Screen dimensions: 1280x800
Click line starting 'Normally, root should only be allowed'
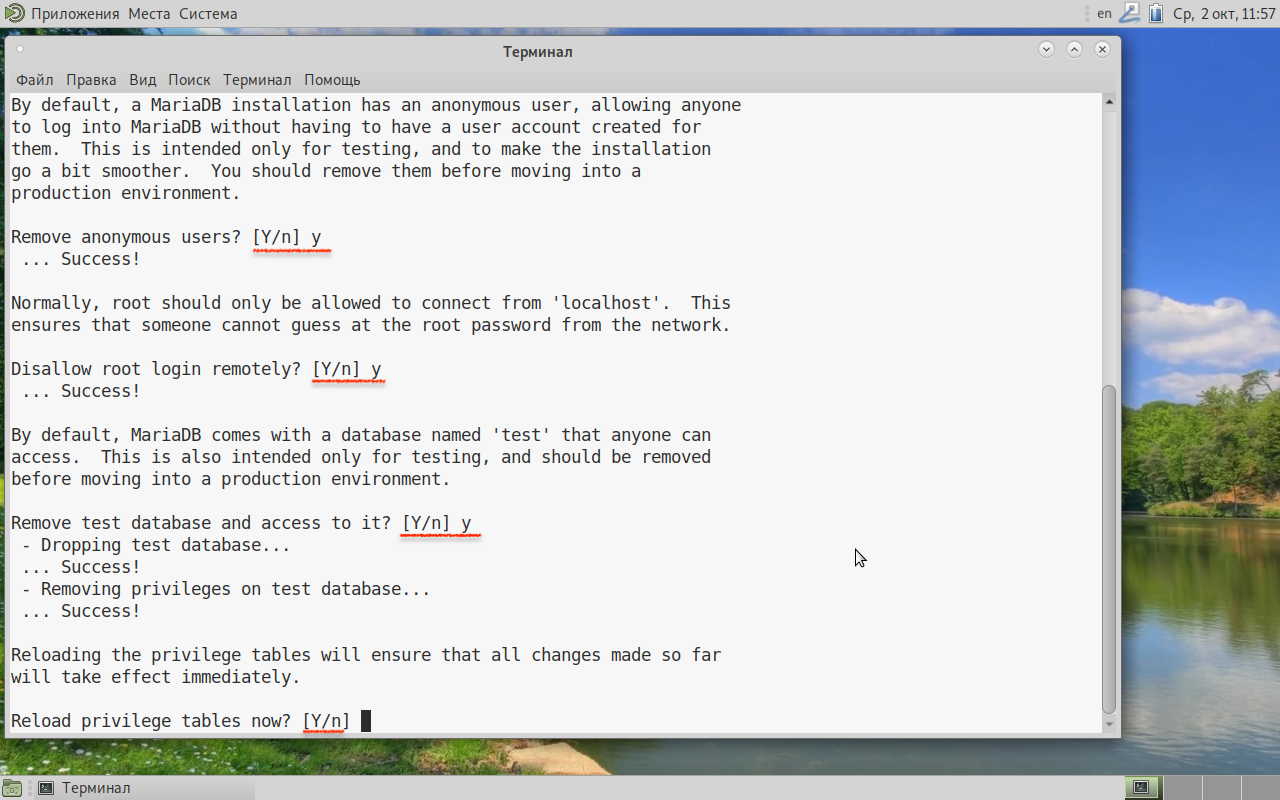[371, 303]
